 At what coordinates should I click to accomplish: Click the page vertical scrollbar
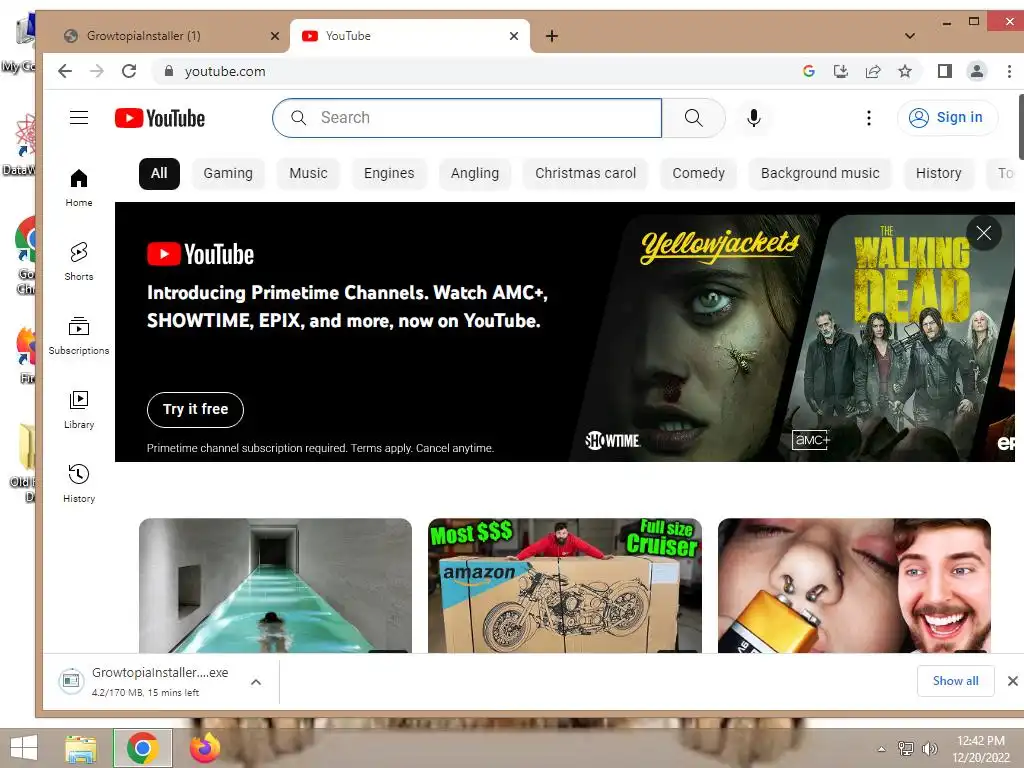click(x=1021, y=127)
